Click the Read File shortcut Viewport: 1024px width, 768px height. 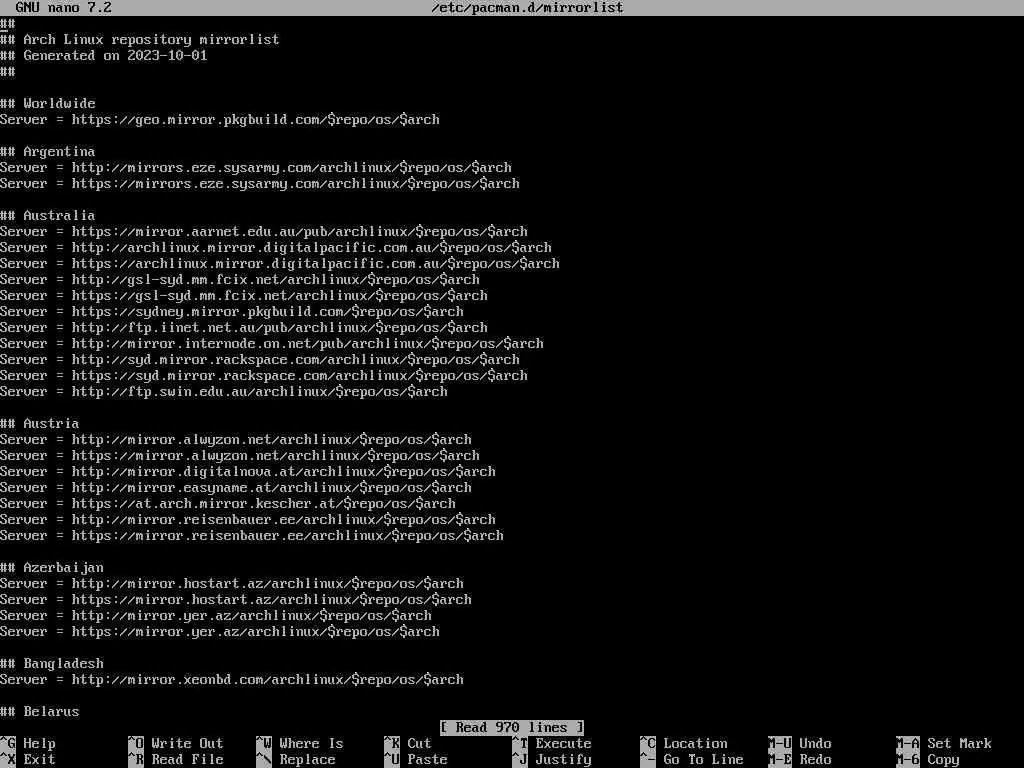(176, 760)
